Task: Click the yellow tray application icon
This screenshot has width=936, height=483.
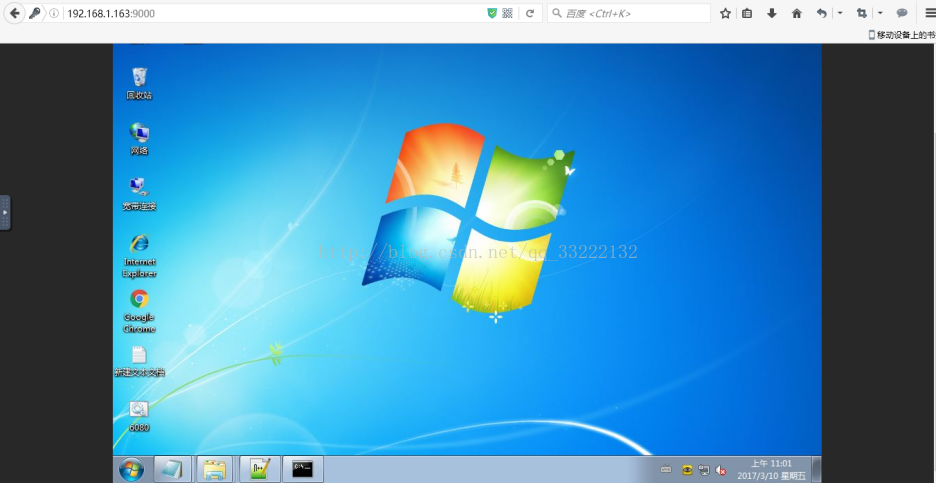Action: pos(687,470)
